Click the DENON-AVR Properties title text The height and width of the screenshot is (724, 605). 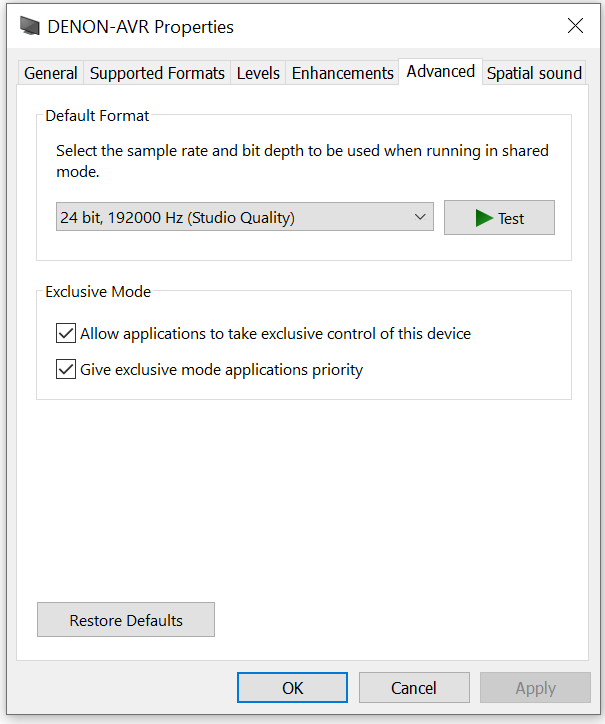[x=140, y=27]
